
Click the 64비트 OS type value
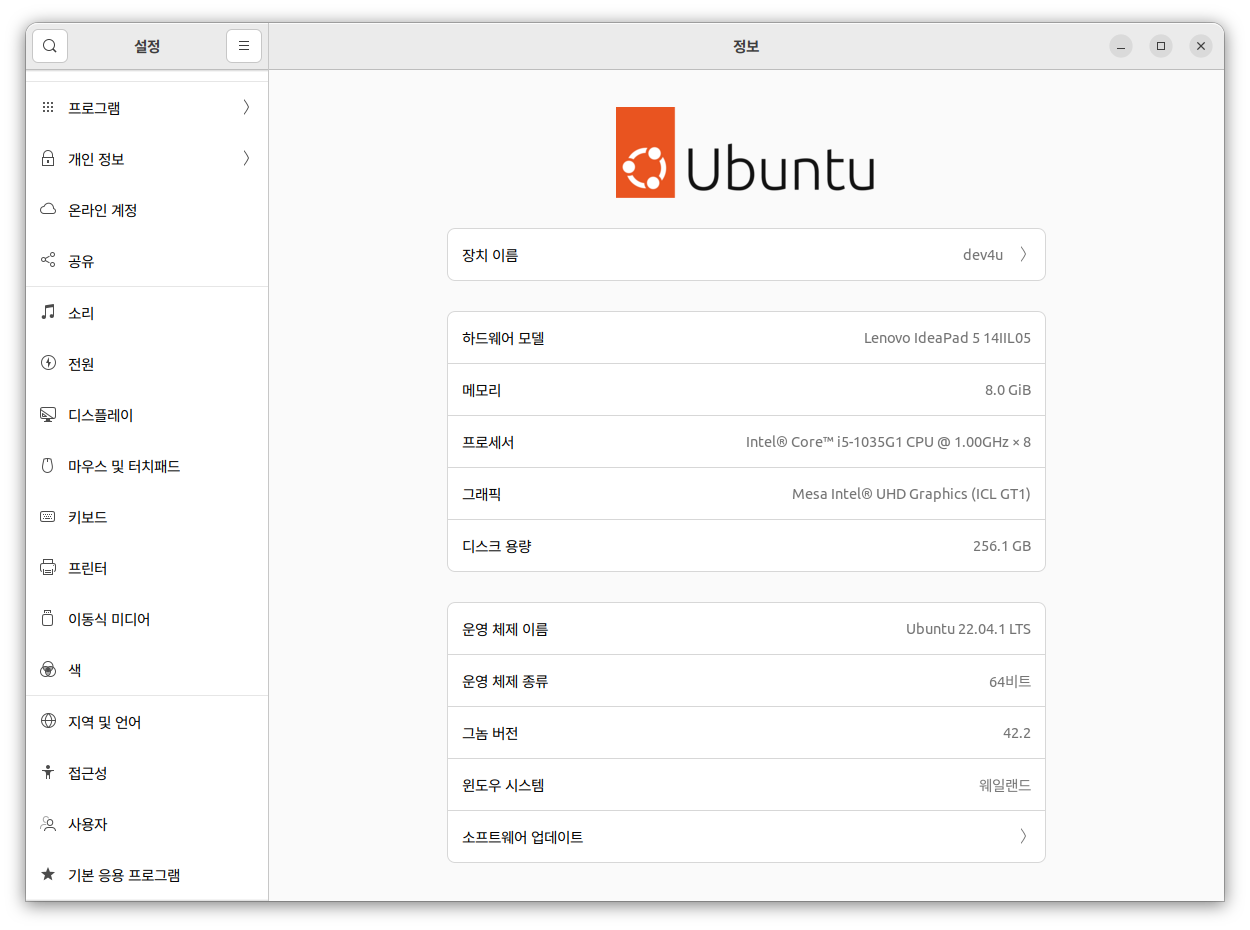[1010, 681]
